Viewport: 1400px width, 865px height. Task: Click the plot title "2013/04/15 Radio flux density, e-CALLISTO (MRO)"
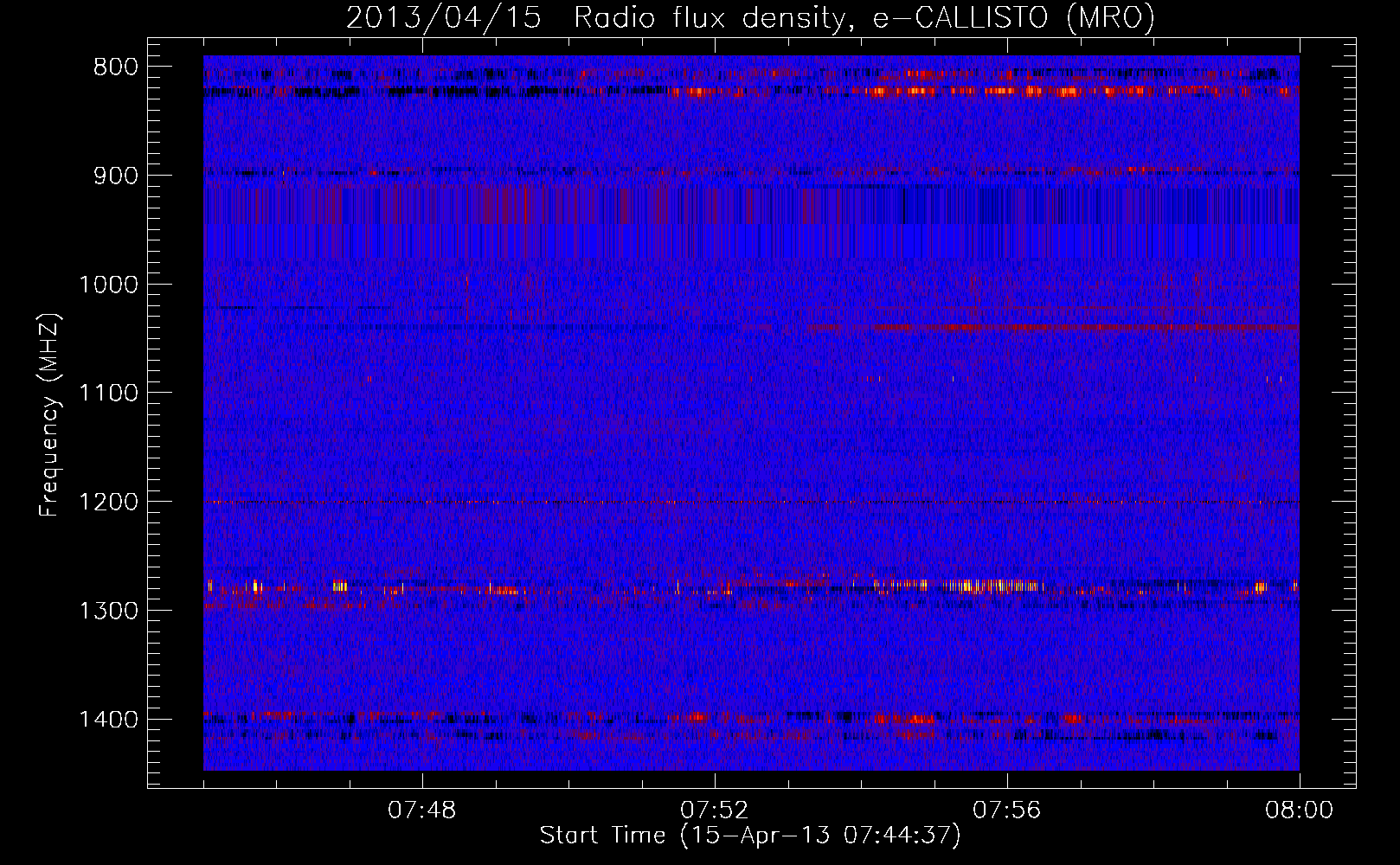pos(750,17)
